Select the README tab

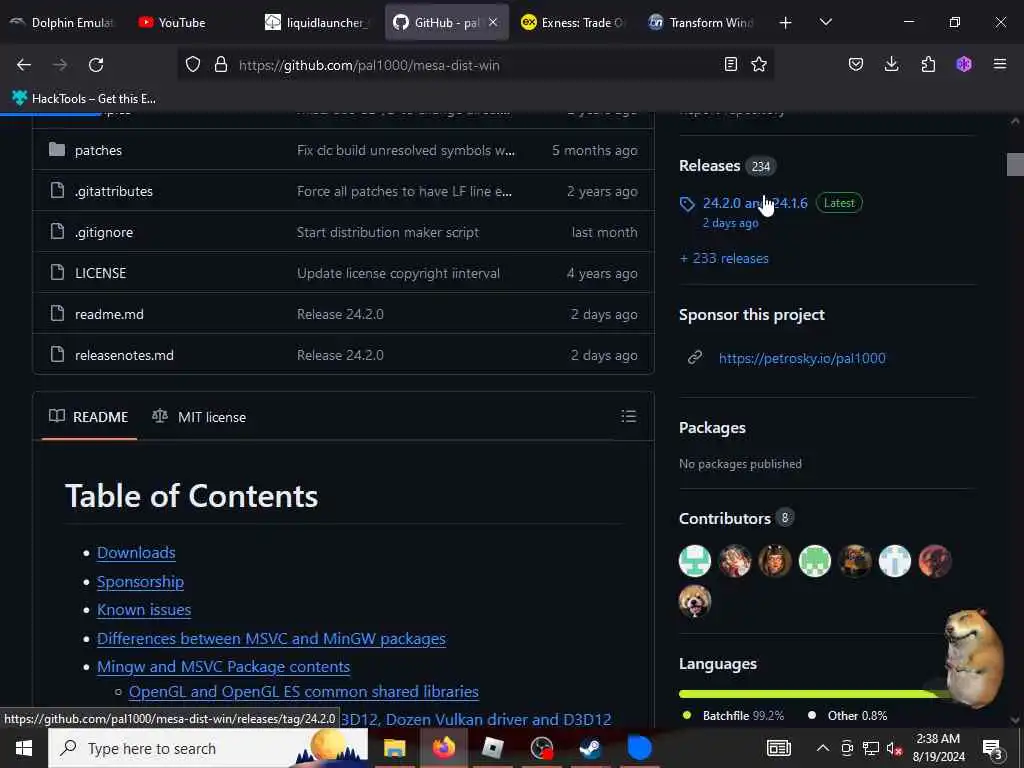pos(89,417)
